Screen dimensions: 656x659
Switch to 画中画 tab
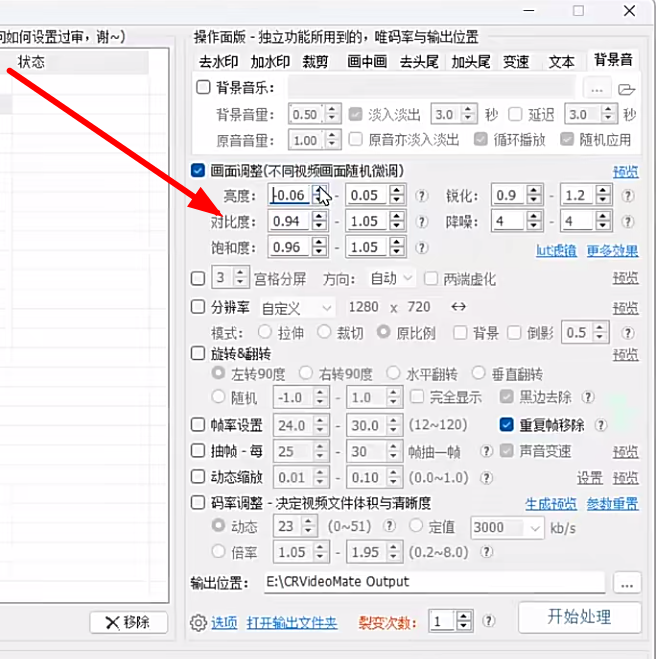[x=367, y=62]
